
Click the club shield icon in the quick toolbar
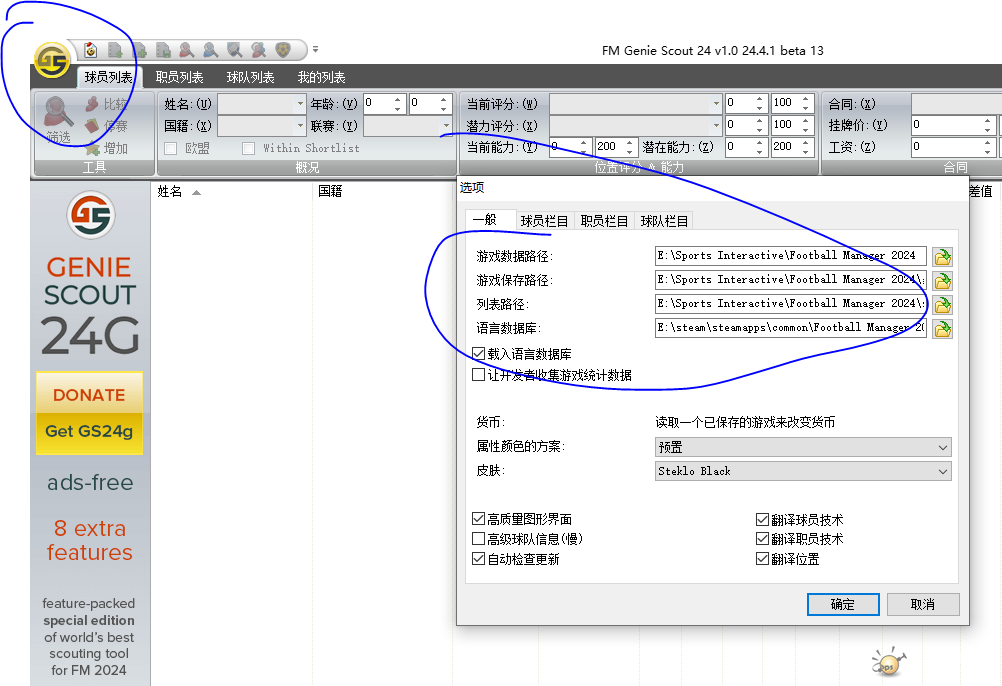[282, 50]
